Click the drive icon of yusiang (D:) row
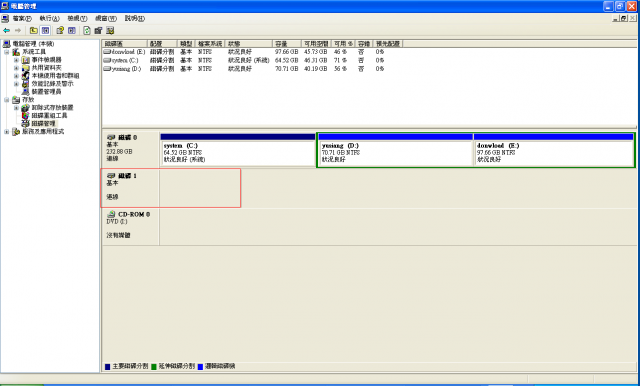The width and height of the screenshot is (640, 386). click(x=107, y=69)
